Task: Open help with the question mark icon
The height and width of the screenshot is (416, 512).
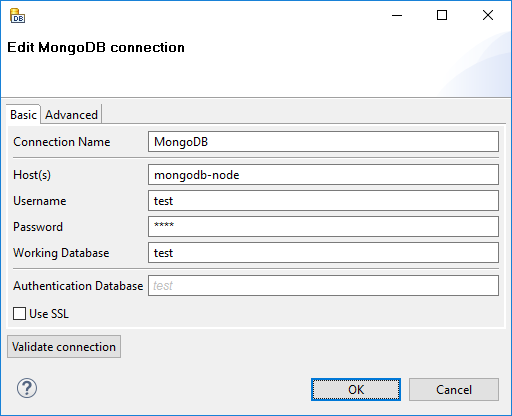Action: (27, 388)
